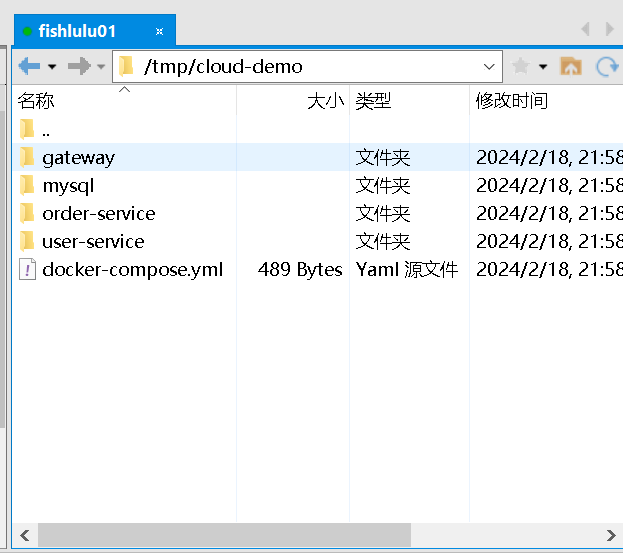This screenshot has width=623, height=553.
Task: Click the horizontal scrollbar right arrow
Action: 610,535
